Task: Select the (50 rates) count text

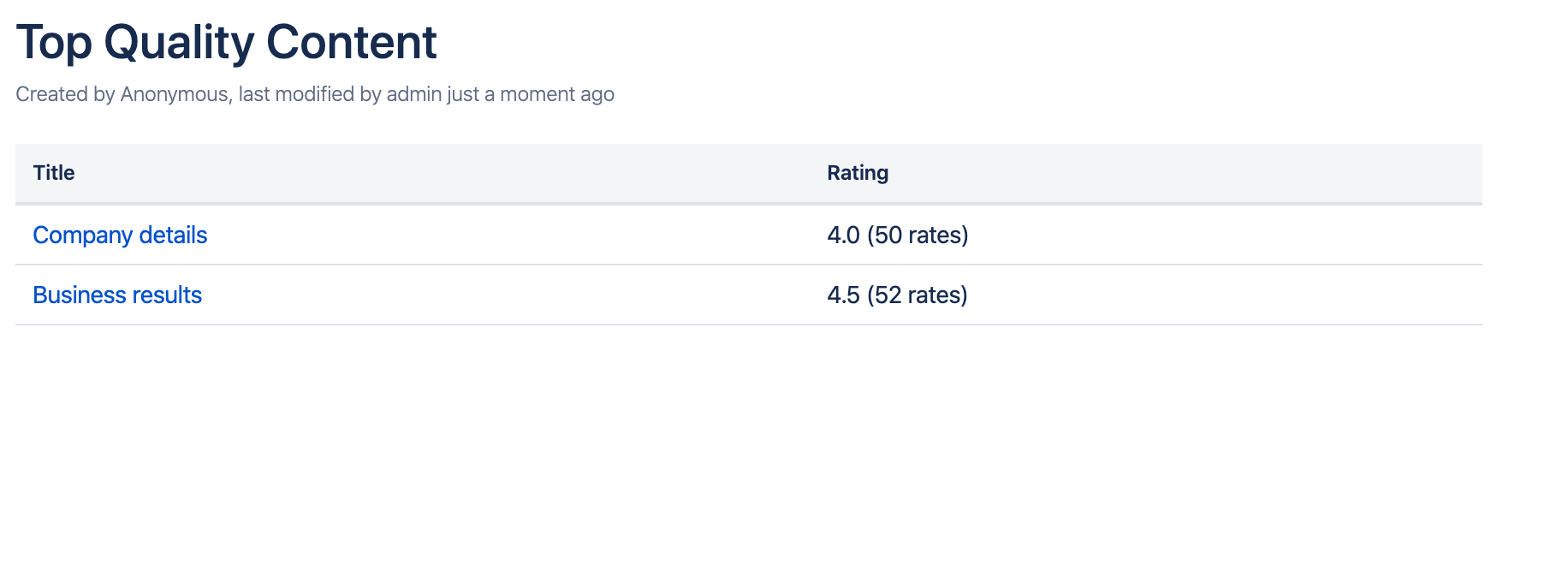Action: pyautogui.click(x=918, y=235)
